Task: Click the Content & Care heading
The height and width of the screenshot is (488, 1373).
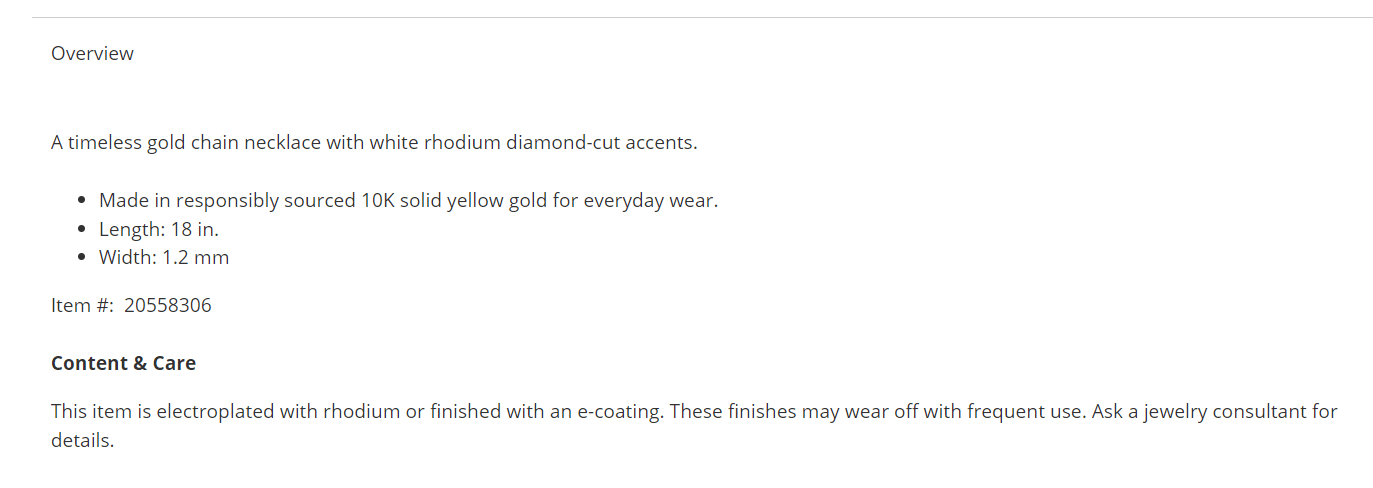Action: tap(123, 363)
